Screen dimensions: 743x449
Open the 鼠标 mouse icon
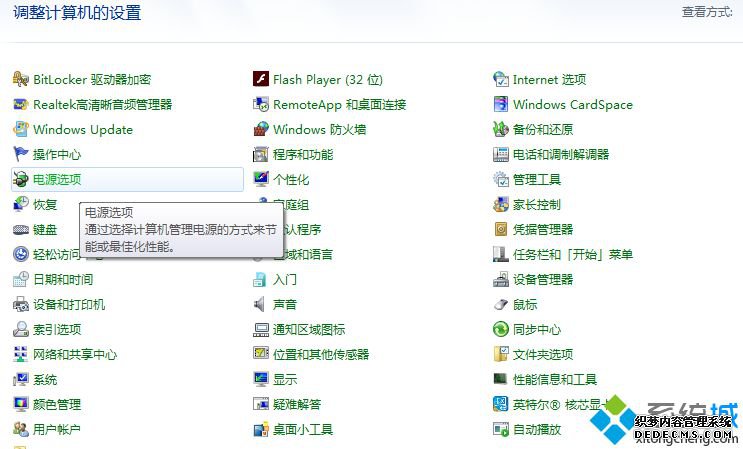[501, 305]
